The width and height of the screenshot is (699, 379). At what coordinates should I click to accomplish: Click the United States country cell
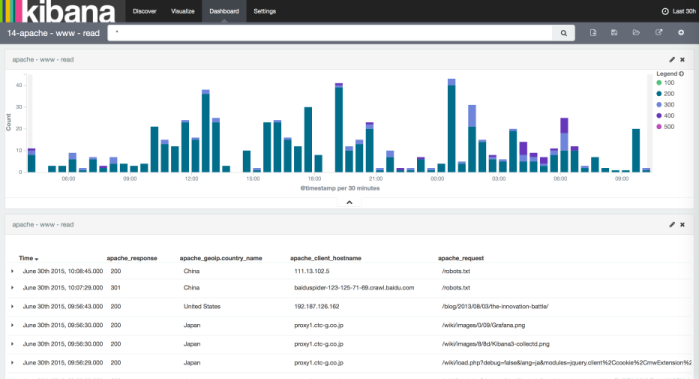[x=202, y=306]
